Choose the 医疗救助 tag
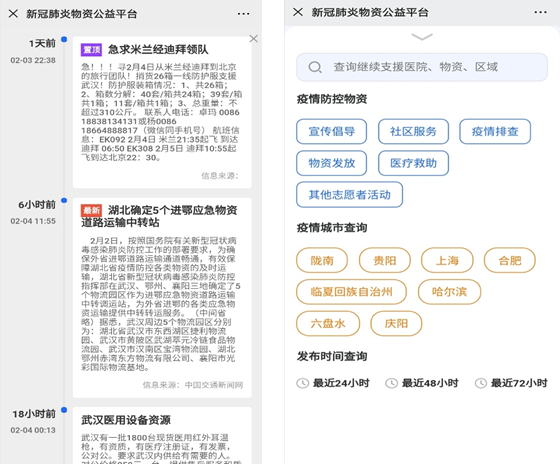This screenshot has width=560, height=465. tap(413, 163)
